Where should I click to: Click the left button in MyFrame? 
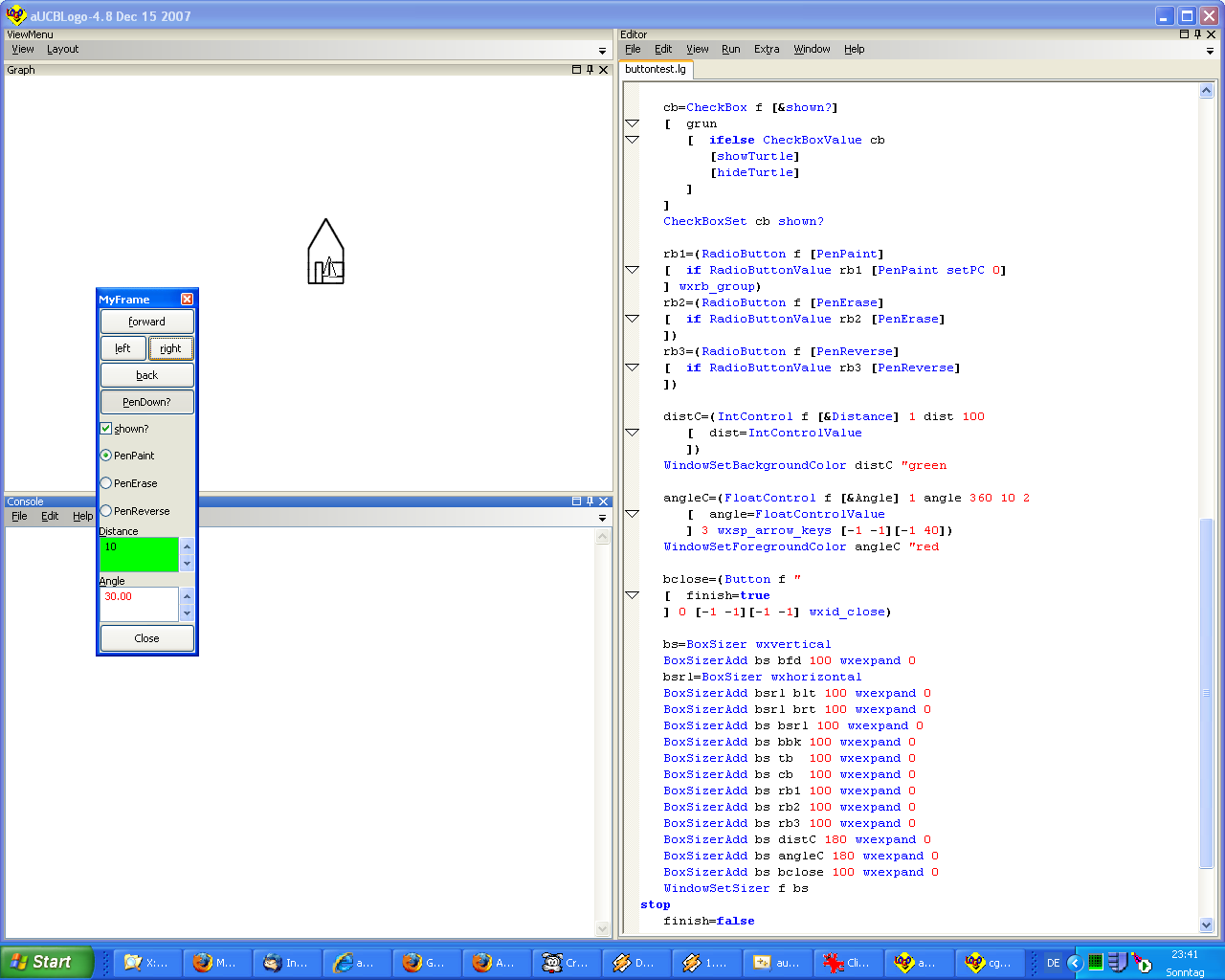tap(123, 348)
